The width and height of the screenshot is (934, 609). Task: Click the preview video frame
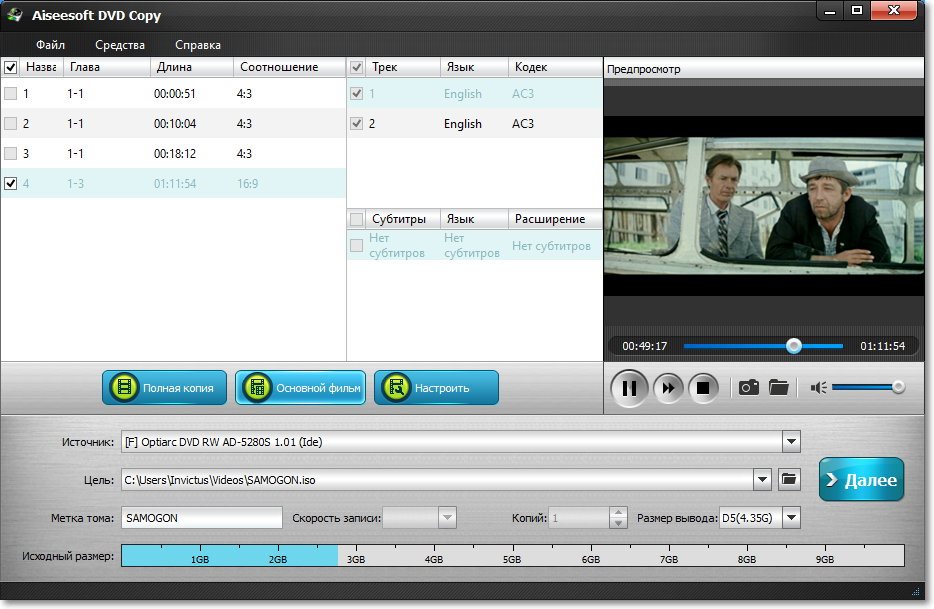point(764,206)
